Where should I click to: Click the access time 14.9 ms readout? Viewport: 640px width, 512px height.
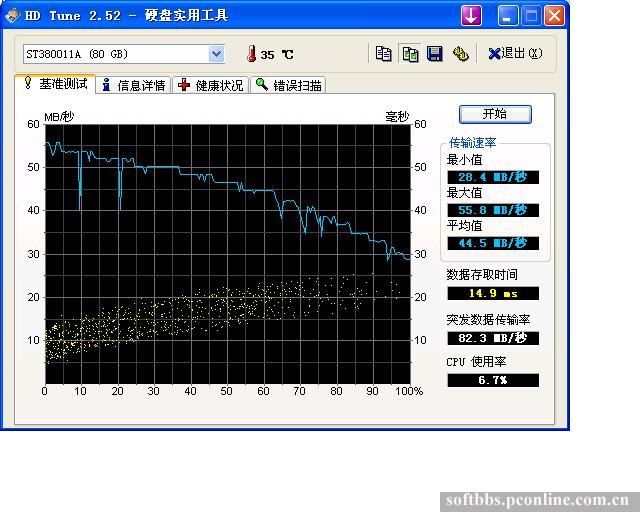point(493,293)
